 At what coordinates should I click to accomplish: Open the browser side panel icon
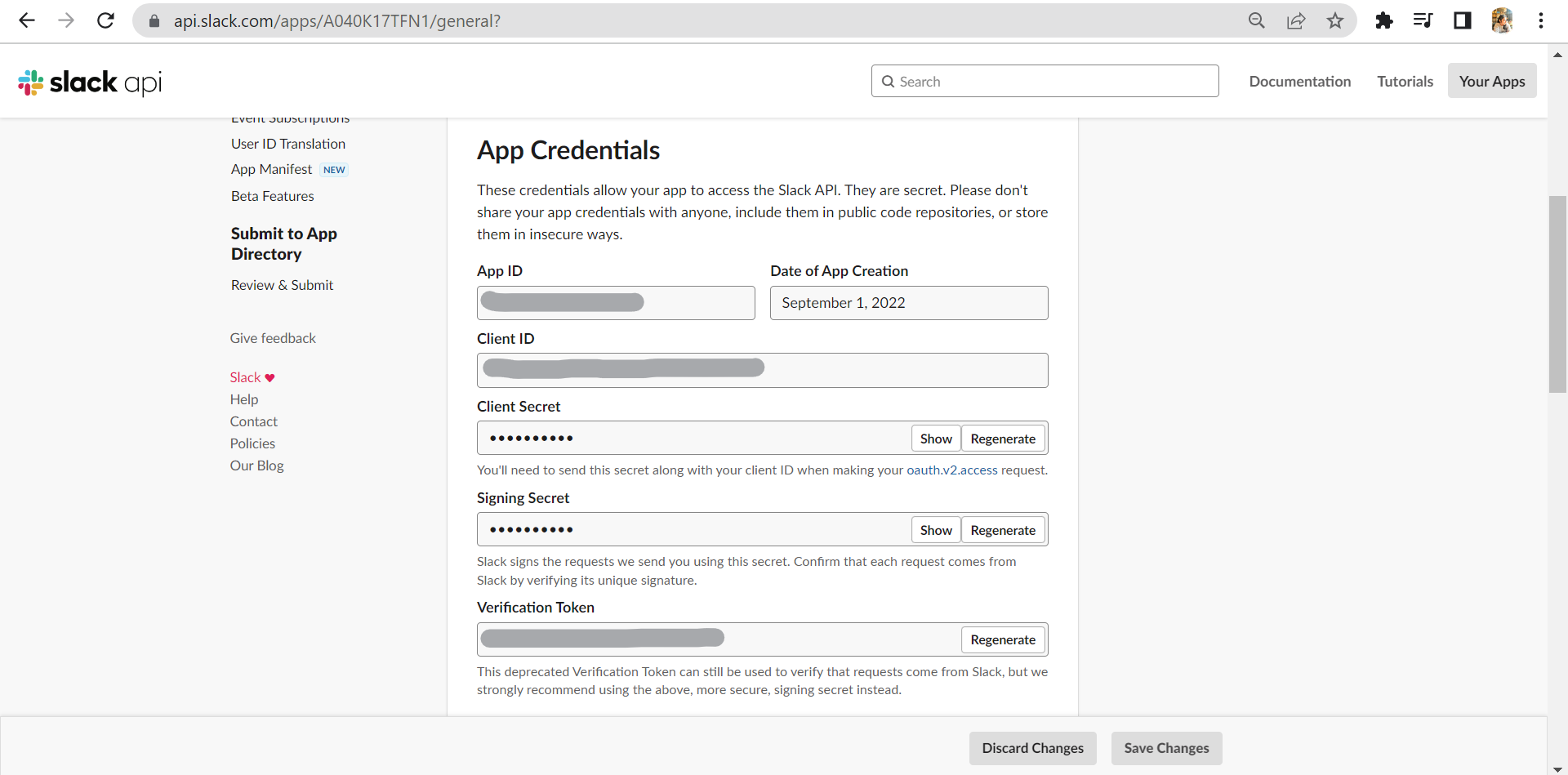click(x=1462, y=20)
